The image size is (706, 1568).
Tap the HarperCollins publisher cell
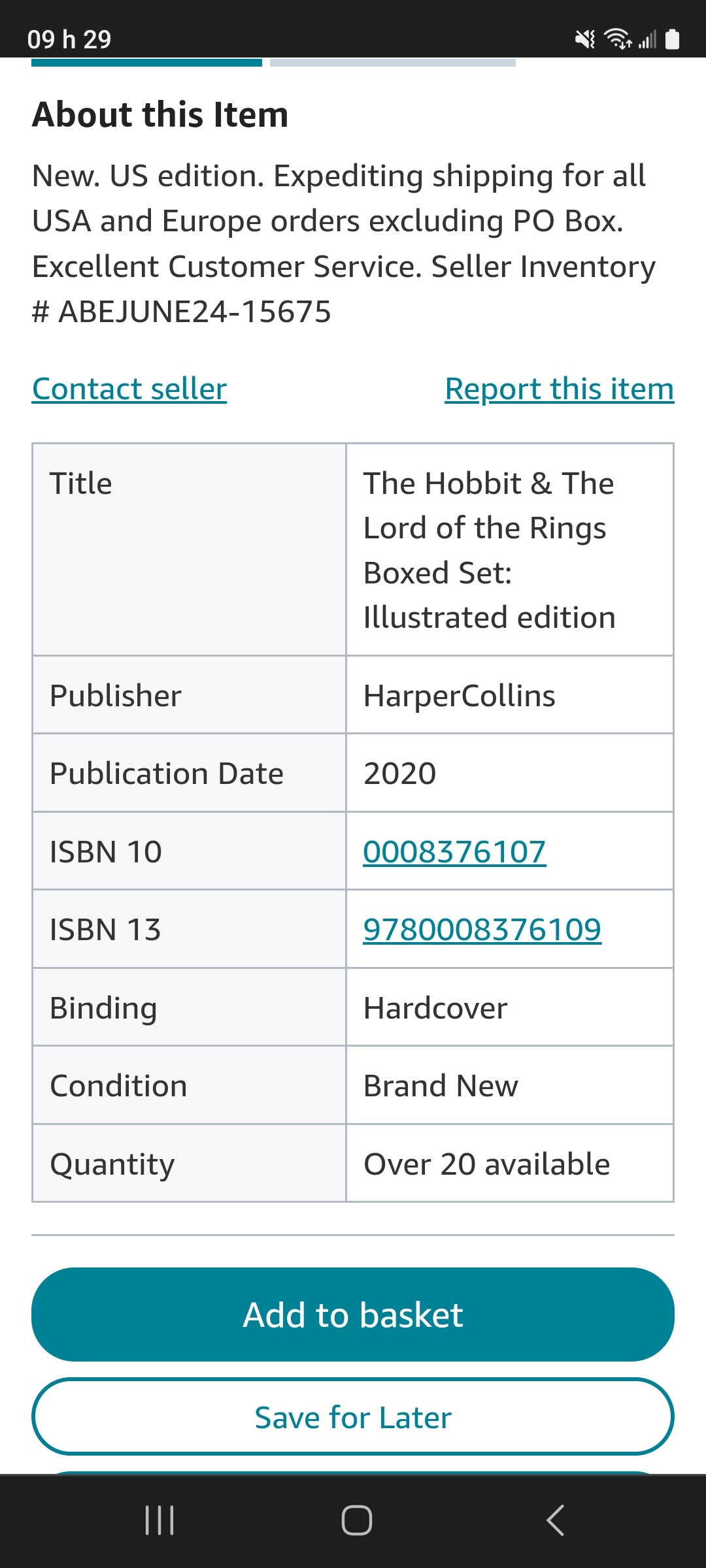click(x=510, y=695)
